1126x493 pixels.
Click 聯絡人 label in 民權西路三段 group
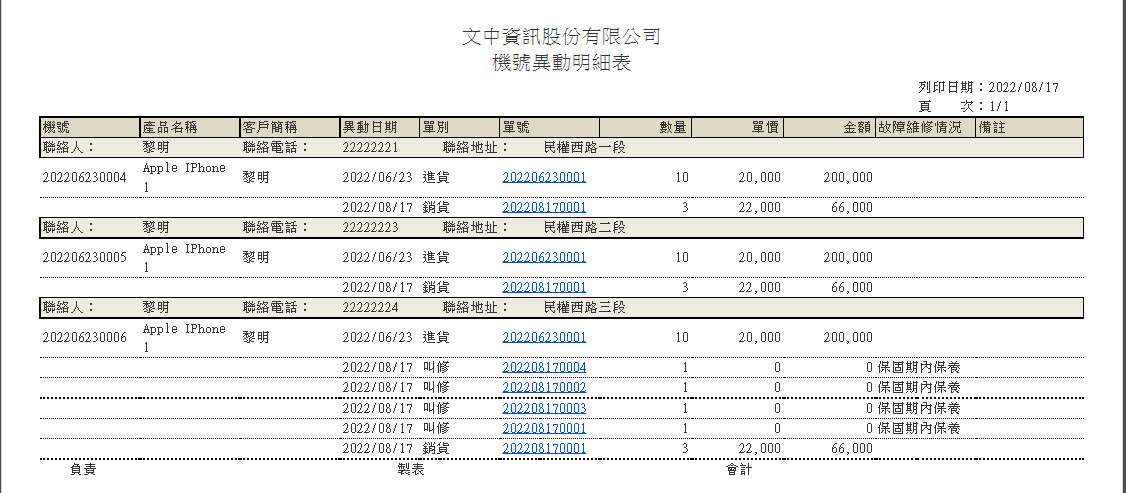tap(69, 307)
